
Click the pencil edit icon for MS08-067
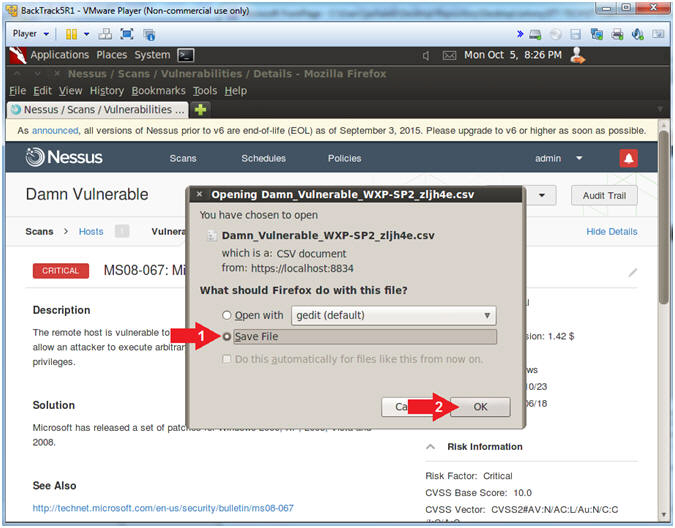click(632, 272)
